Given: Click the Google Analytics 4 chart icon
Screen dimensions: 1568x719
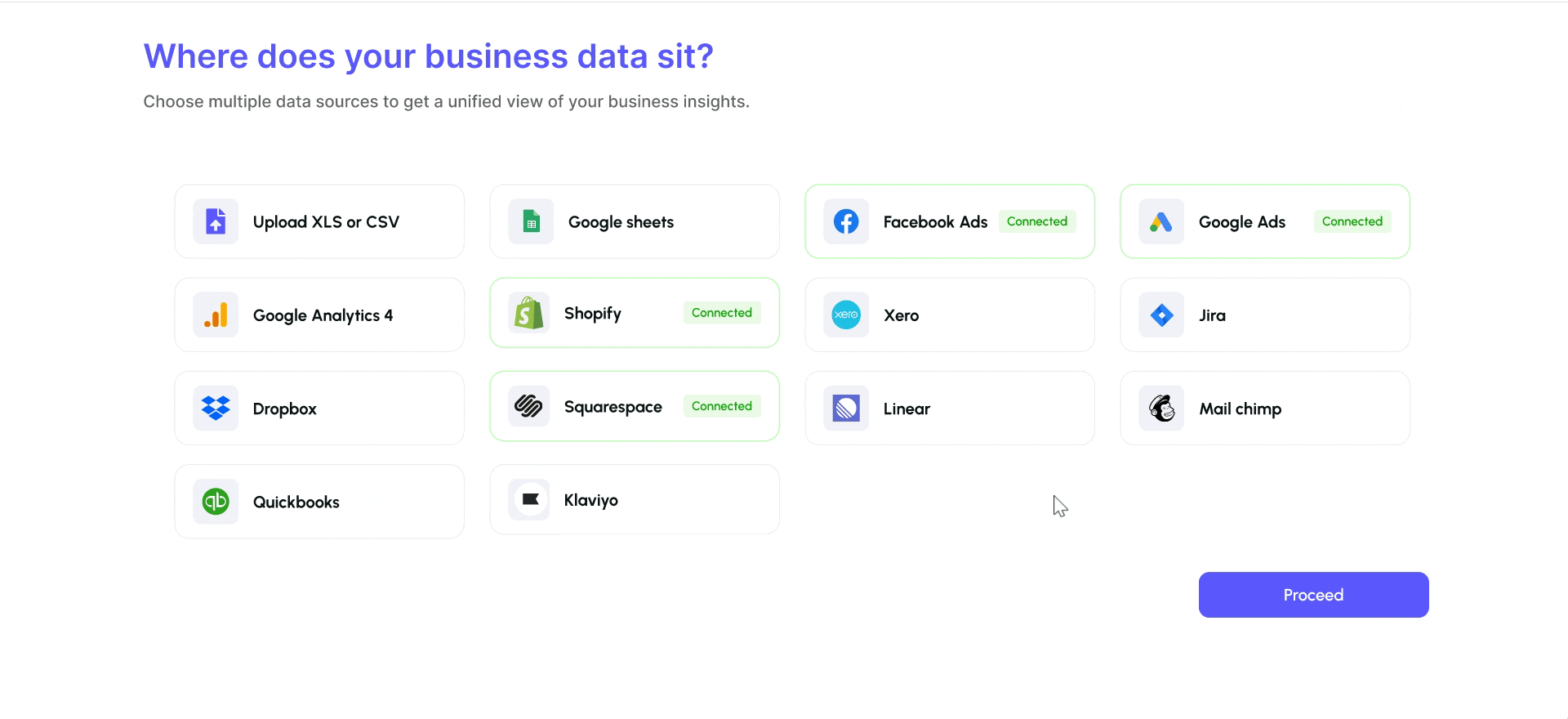Looking at the screenshot, I should pos(216,315).
